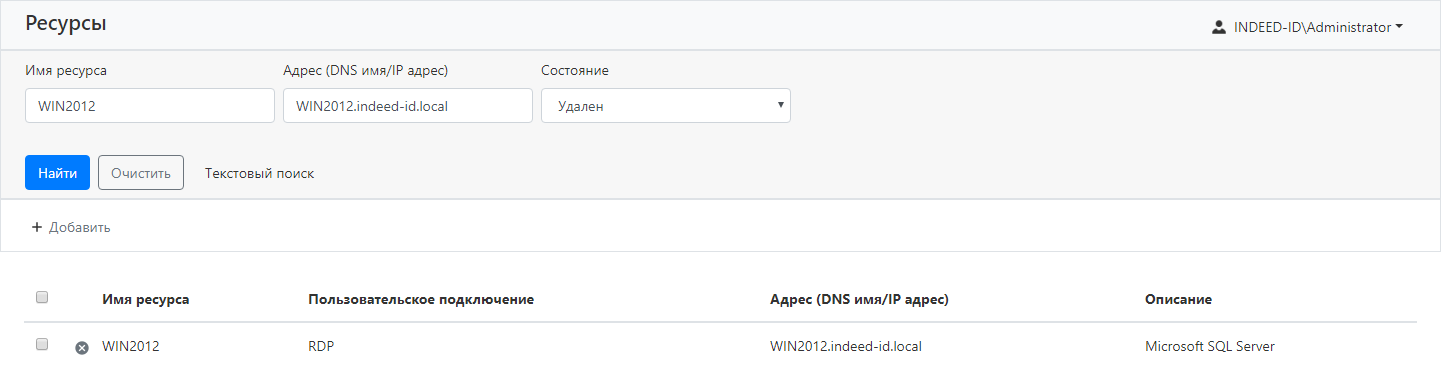Toggle the select-all checkbox in table header

[x=42, y=297]
